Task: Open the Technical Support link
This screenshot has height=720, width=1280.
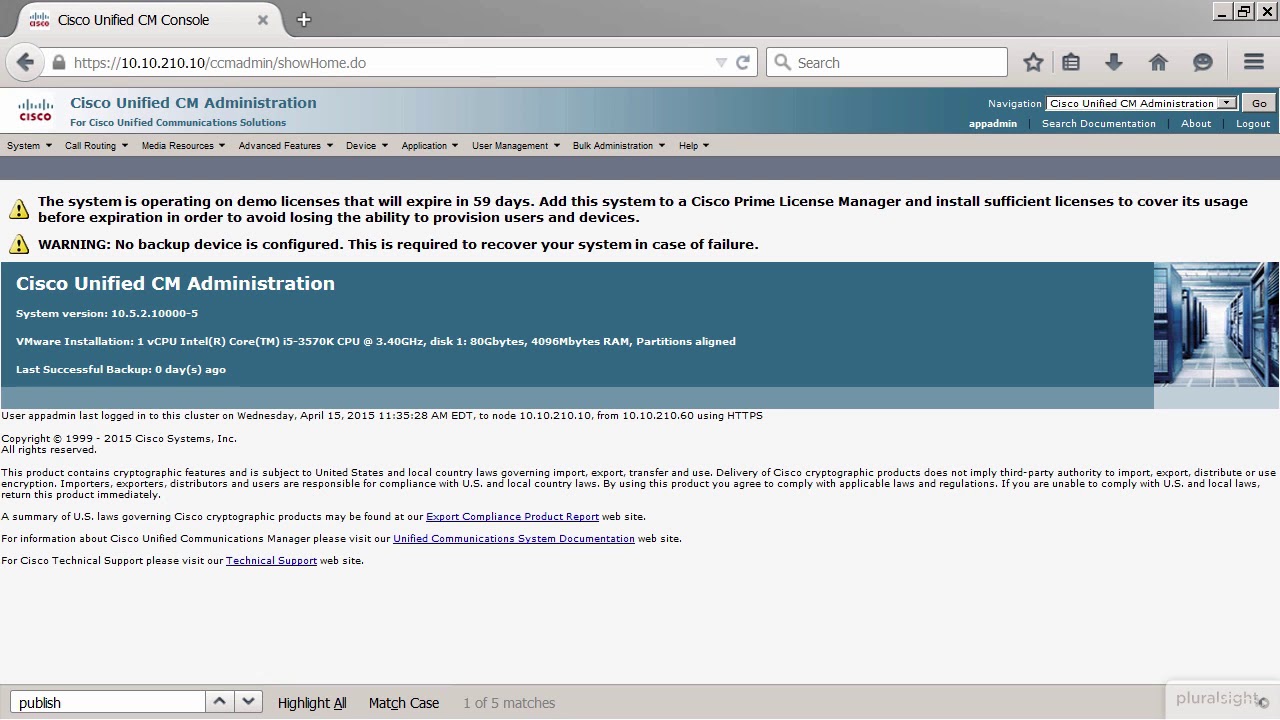Action: coord(271,560)
